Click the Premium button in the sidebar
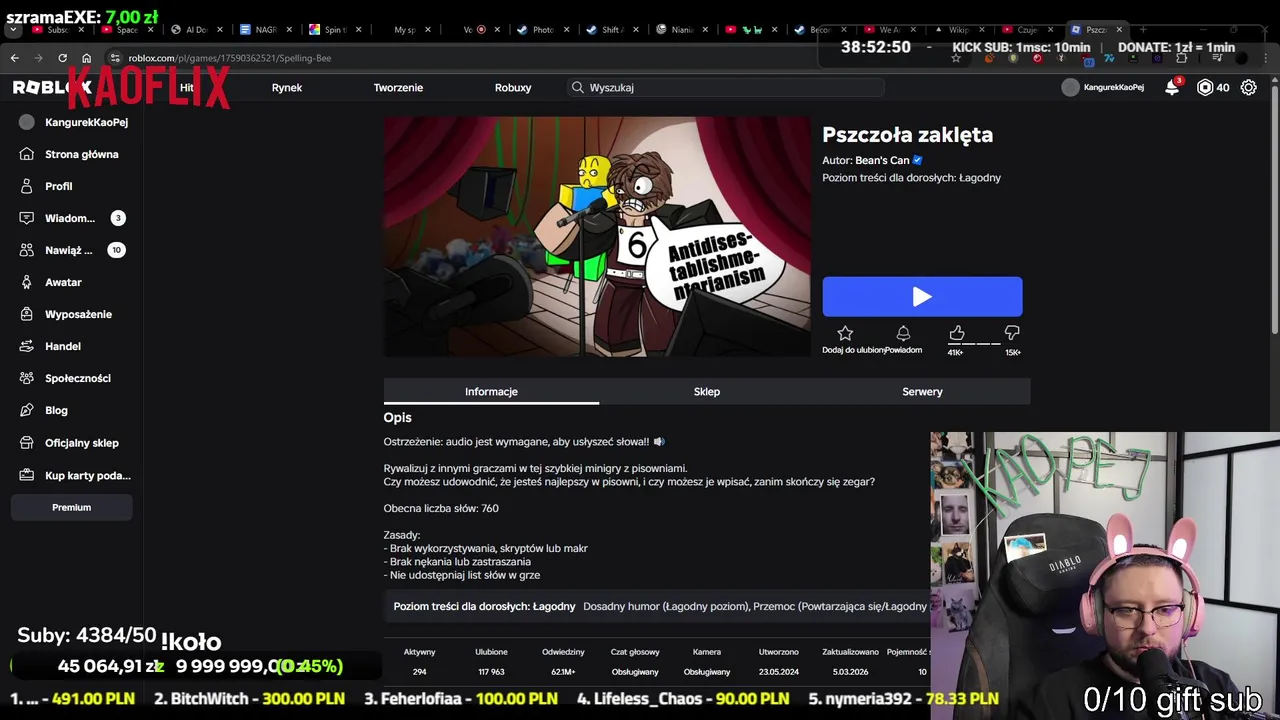This screenshot has height=720, width=1280. tap(71, 507)
